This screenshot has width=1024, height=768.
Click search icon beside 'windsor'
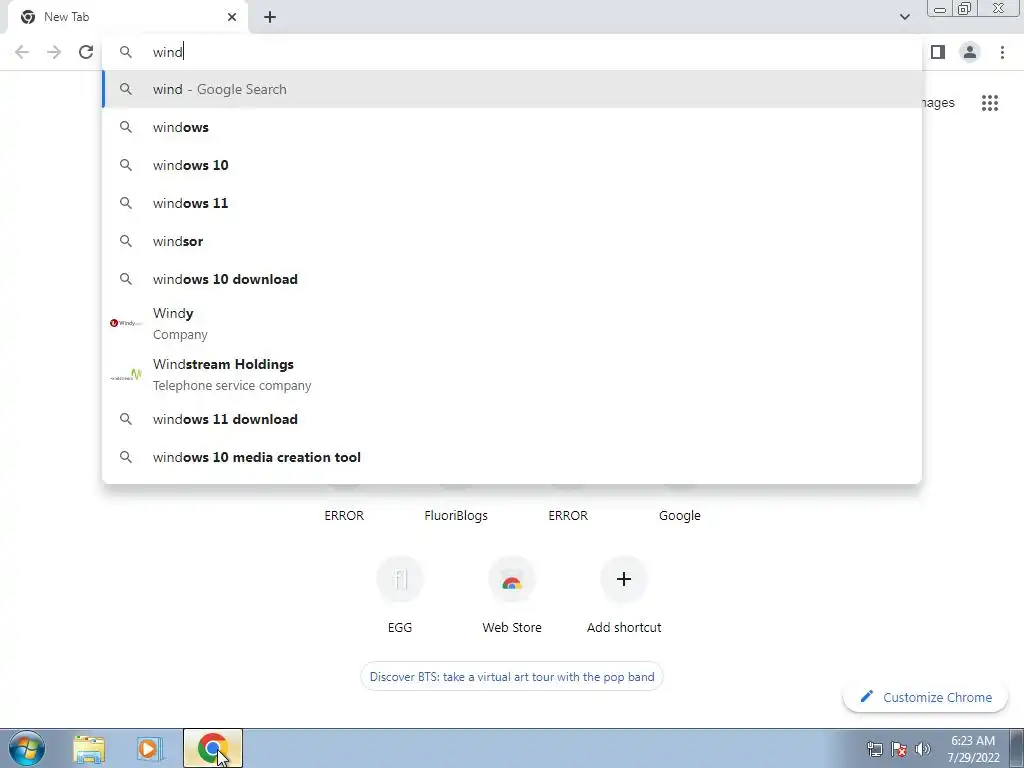point(125,241)
